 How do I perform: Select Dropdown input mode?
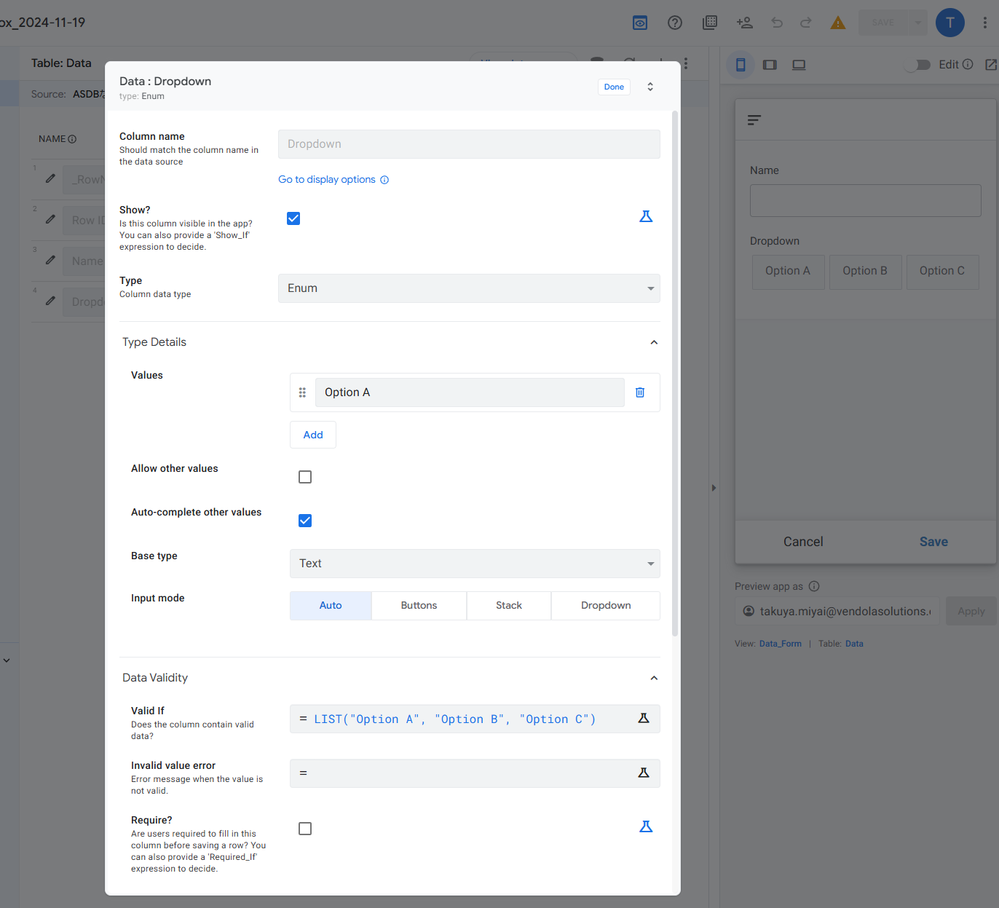click(x=605, y=605)
